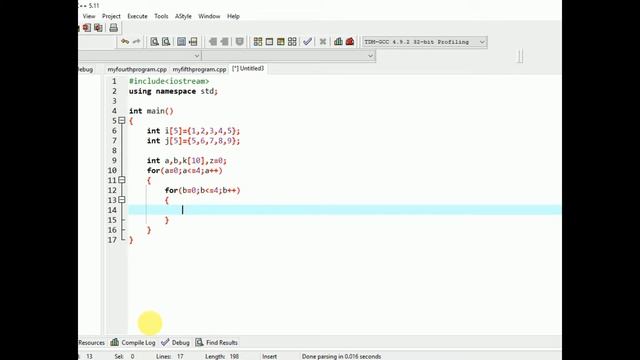Image resolution: width=640 pixels, height=360 pixels.
Task: Open the Find Results bottom tab
Action: coord(217,342)
